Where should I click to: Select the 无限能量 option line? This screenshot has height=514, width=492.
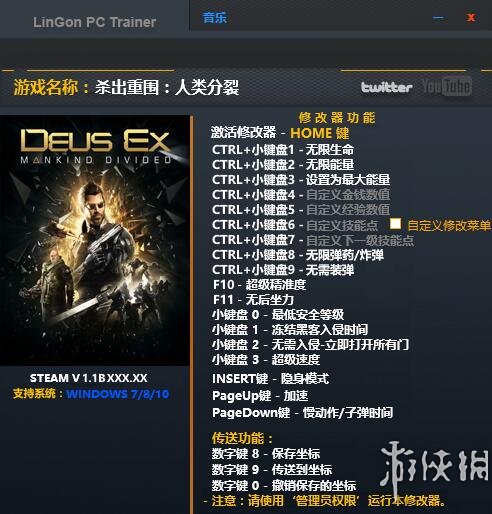(283, 165)
